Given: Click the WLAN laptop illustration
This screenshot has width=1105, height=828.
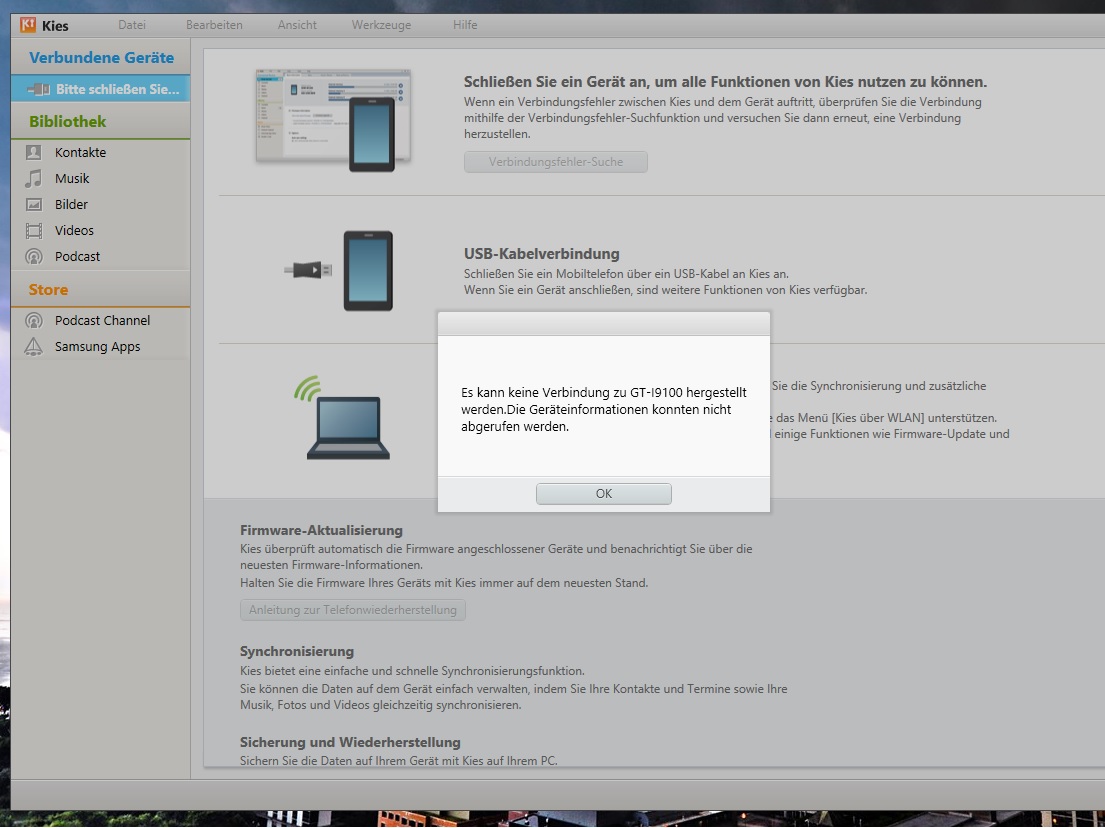Looking at the screenshot, I should (x=343, y=417).
